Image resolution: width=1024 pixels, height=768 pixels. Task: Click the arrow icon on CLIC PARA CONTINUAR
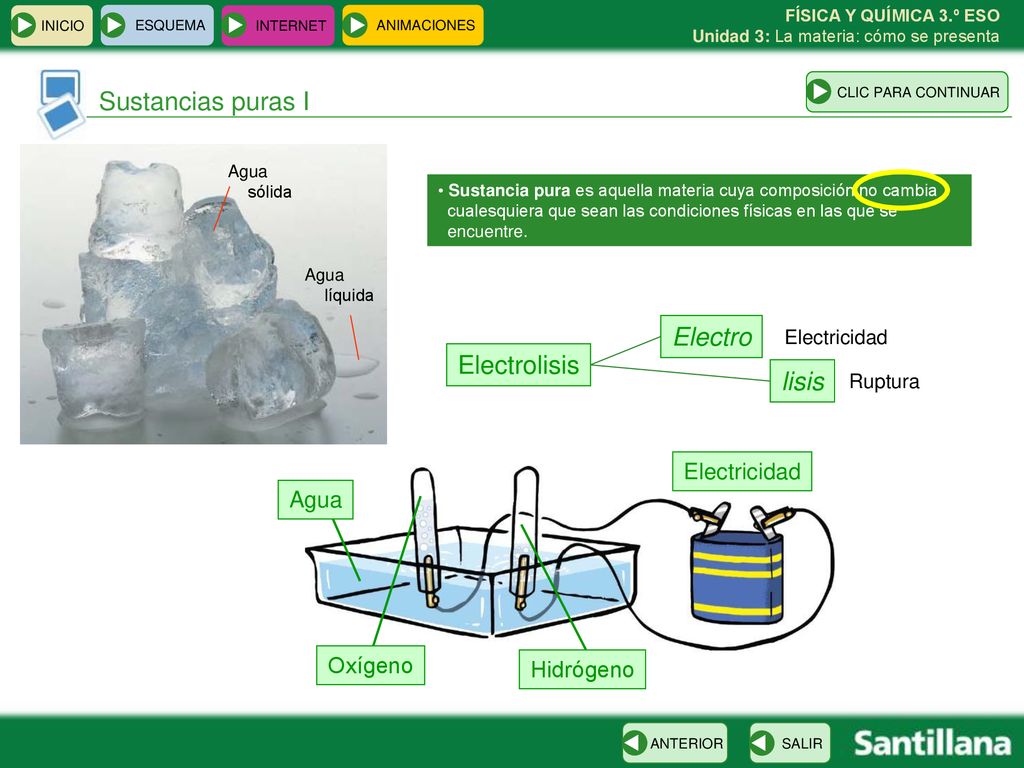click(x=820, y=92)
